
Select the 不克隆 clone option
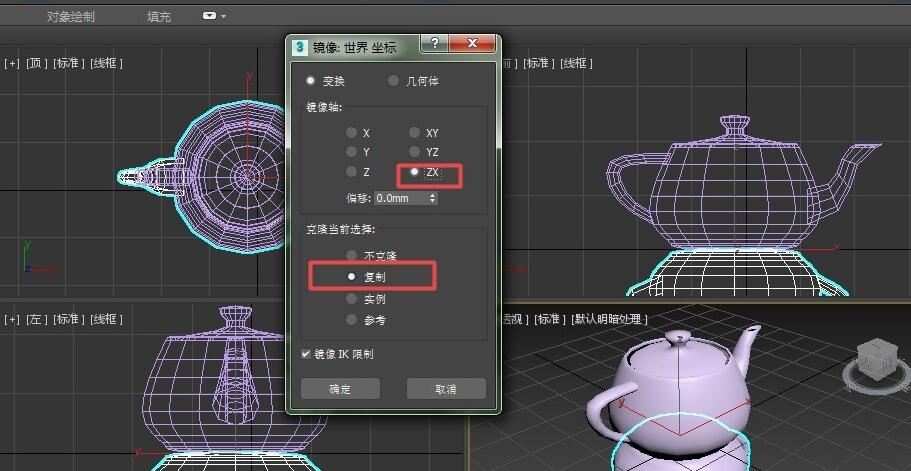click(371, 256)
